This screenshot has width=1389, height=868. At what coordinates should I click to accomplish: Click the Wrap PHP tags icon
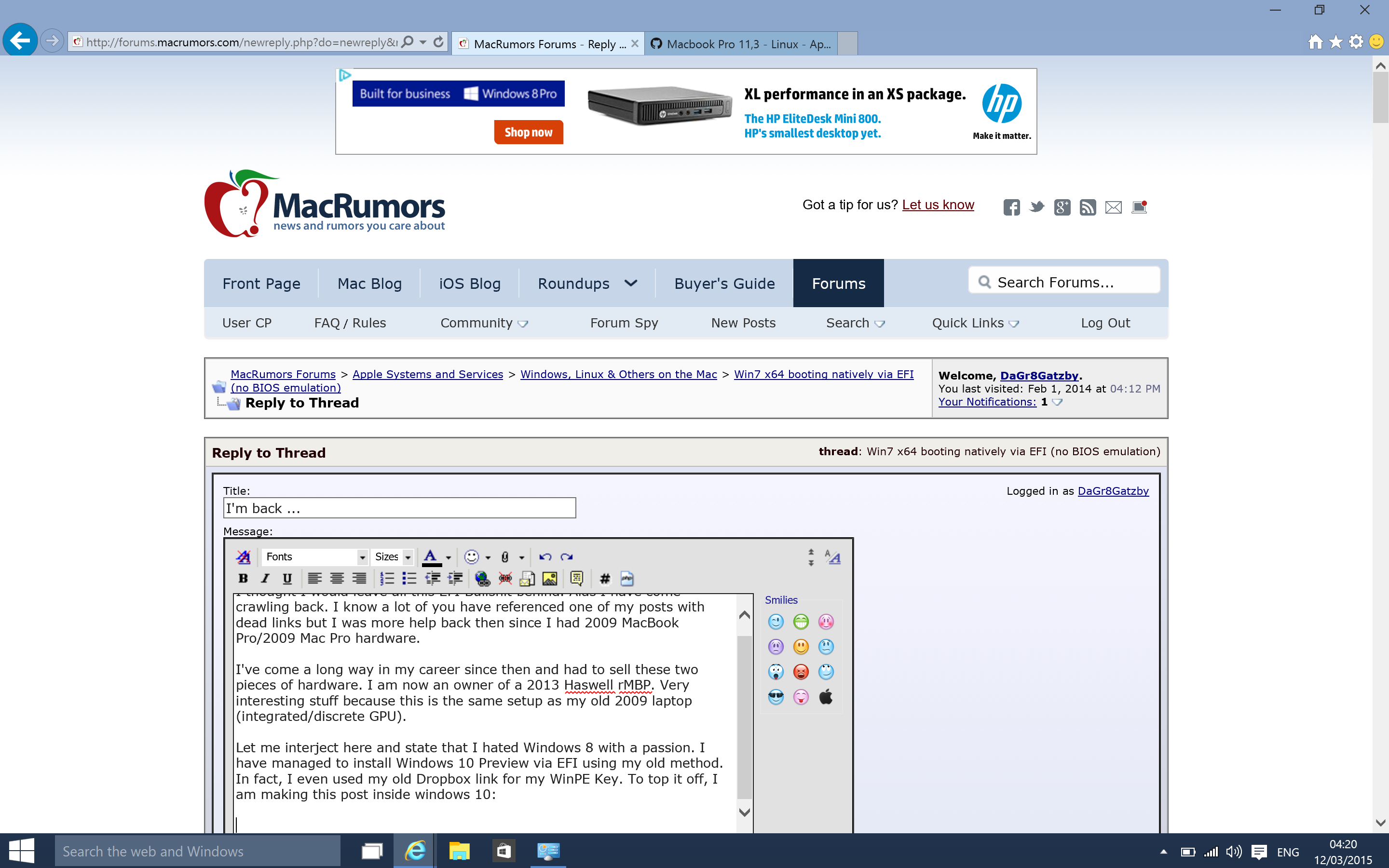click(627, 579)
